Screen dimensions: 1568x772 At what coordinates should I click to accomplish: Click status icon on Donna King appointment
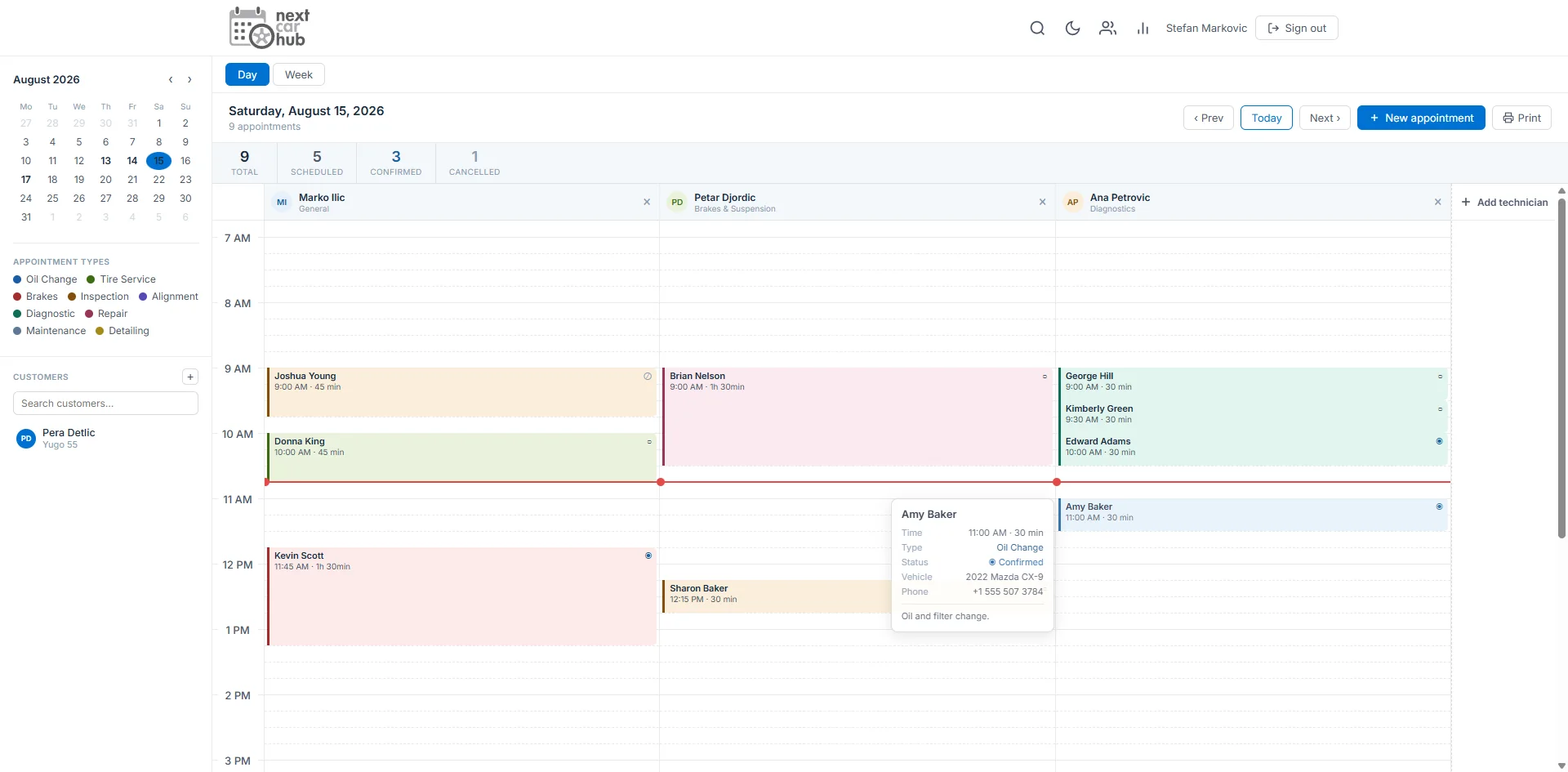649,442
